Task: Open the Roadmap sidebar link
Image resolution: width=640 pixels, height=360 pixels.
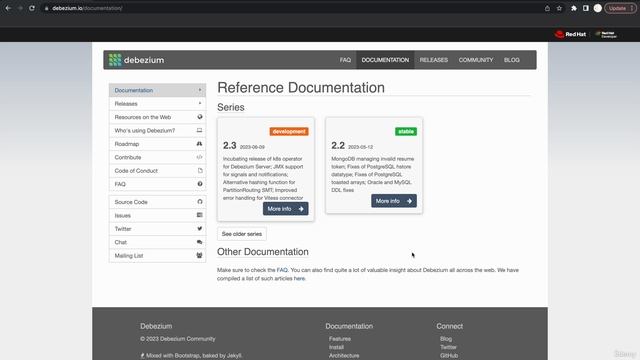Action: pos(157,144)
